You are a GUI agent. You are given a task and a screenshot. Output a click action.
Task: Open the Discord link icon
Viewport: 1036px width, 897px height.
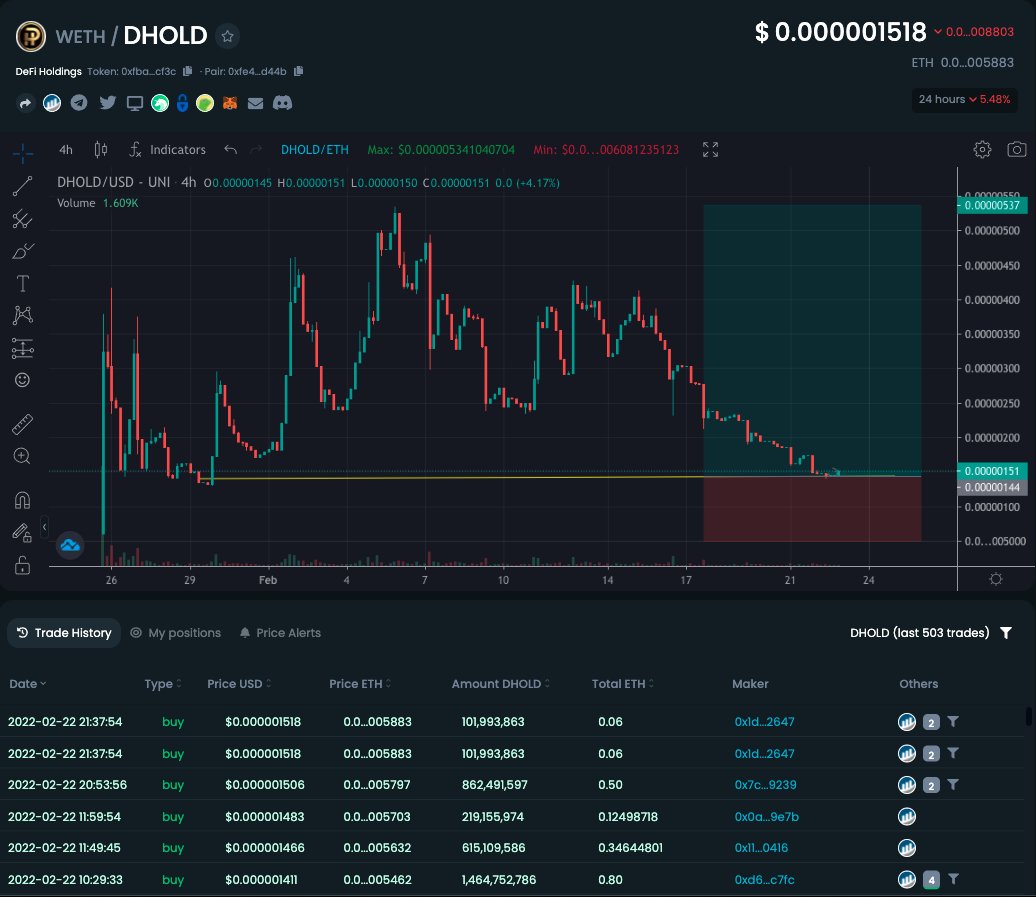click(x=282, y=103)
